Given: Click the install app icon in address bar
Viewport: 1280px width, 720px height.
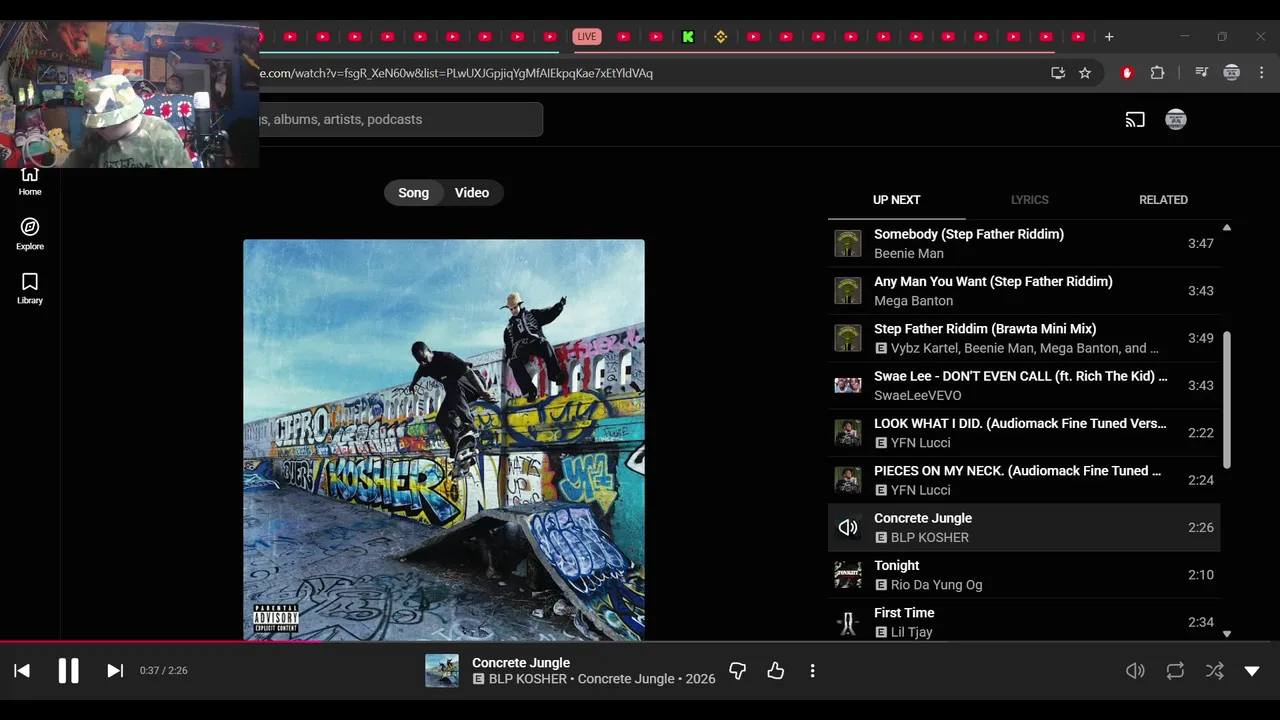Looking at the screenshot, I should click(1058, 73).
